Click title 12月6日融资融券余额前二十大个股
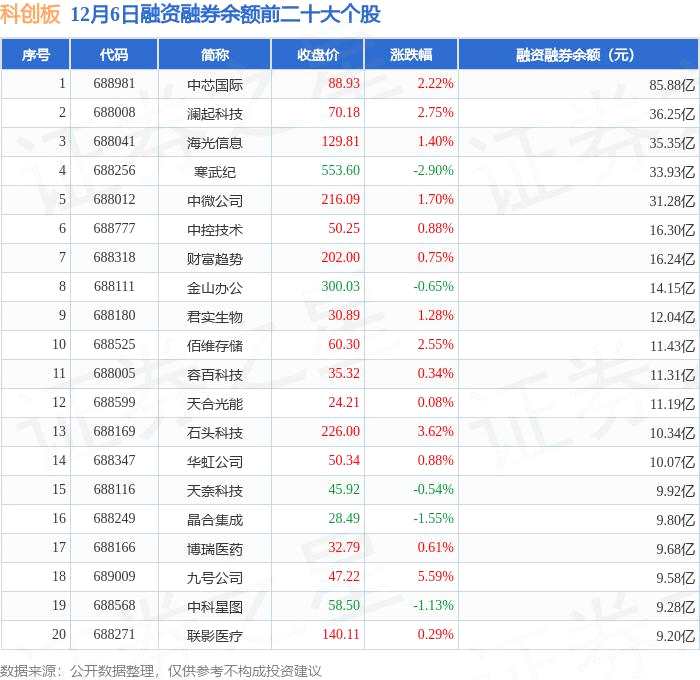700x680 pixels. pos(225,14)
